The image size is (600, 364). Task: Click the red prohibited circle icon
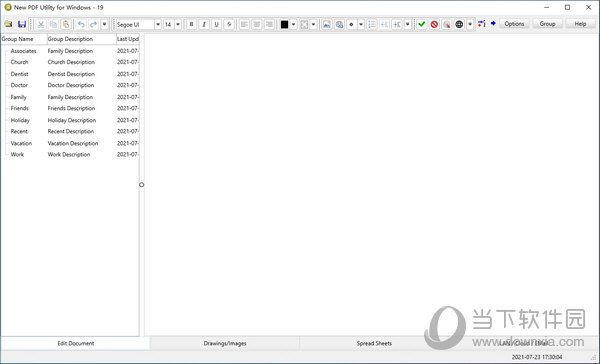coord(434,24)
